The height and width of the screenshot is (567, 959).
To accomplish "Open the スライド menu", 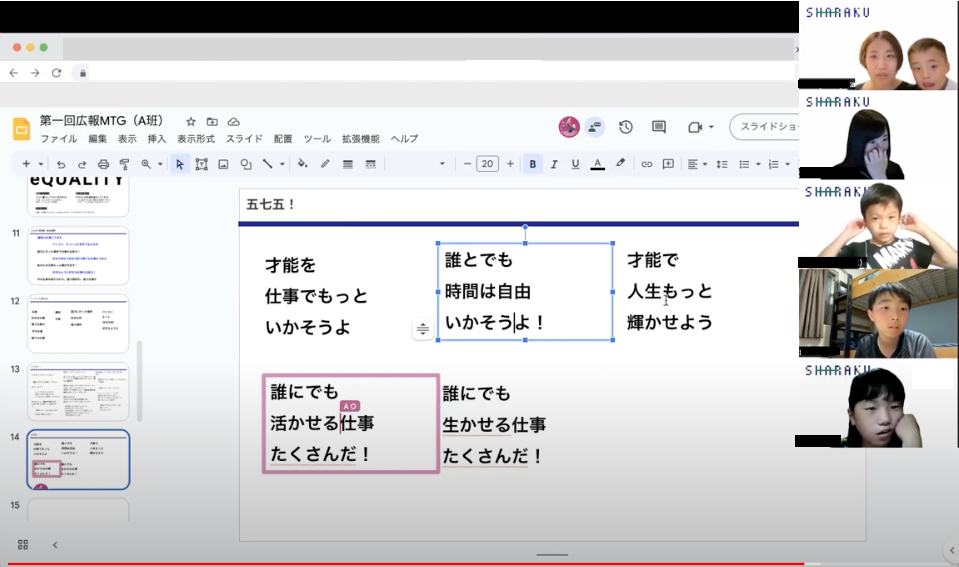I will pyautogui.click(x=244, y=139).
